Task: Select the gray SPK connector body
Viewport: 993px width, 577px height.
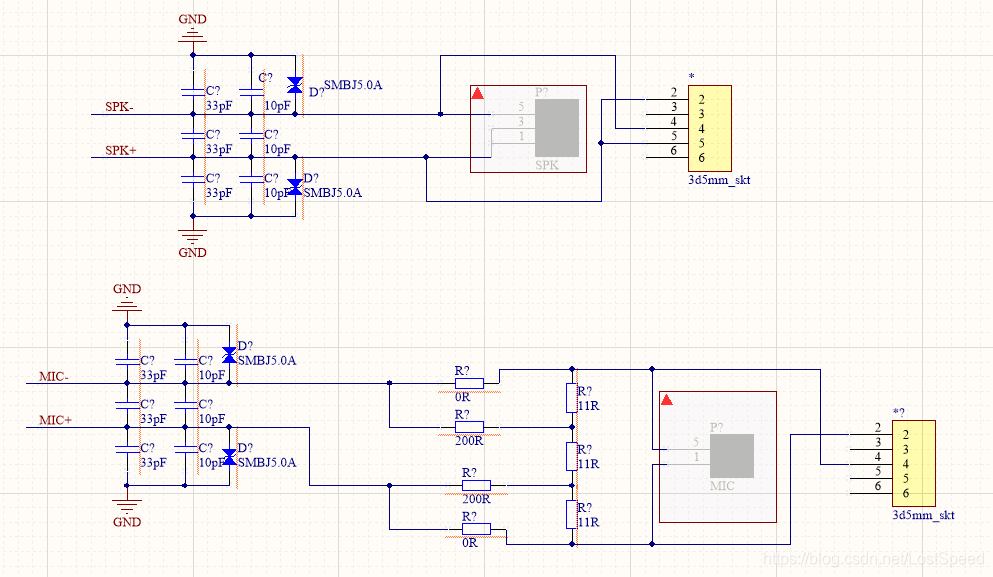Action: 557,128
